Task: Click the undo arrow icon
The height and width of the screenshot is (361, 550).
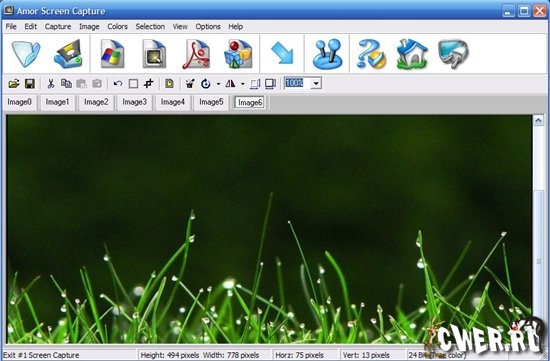Action: (118, 83)
